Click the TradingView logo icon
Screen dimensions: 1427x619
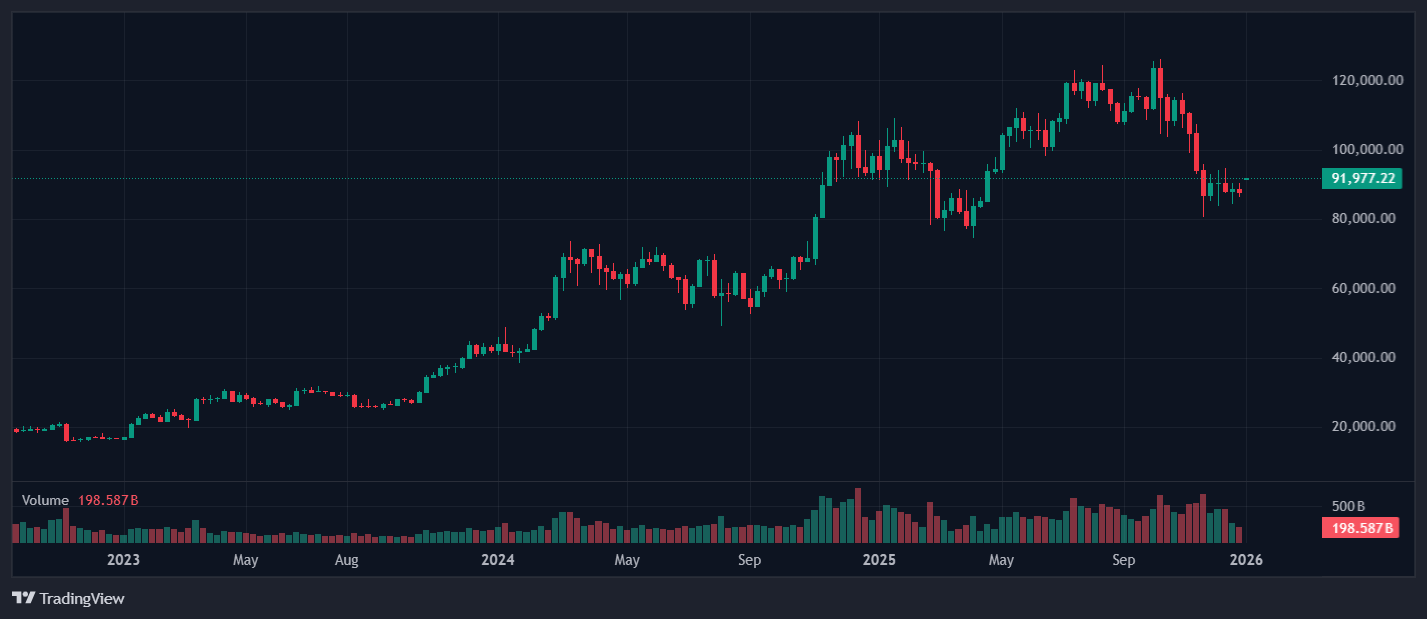tap(23, 598)
